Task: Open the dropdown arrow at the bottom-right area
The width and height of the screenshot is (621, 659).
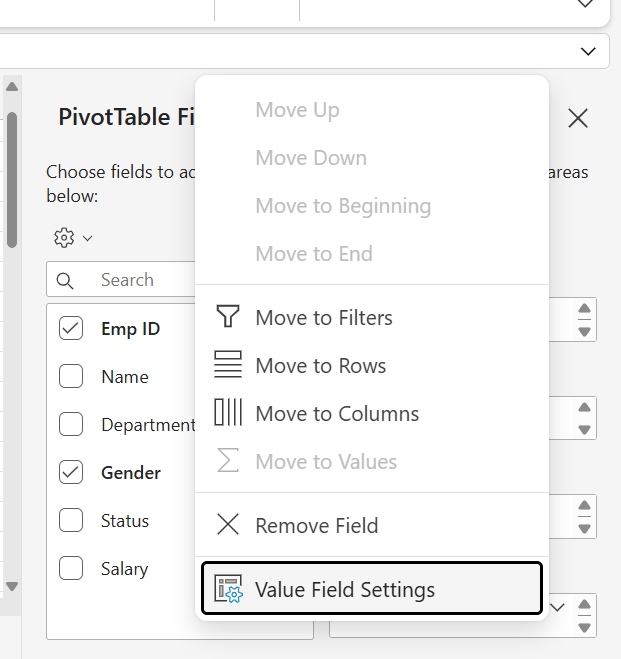Action: [558, 607]
